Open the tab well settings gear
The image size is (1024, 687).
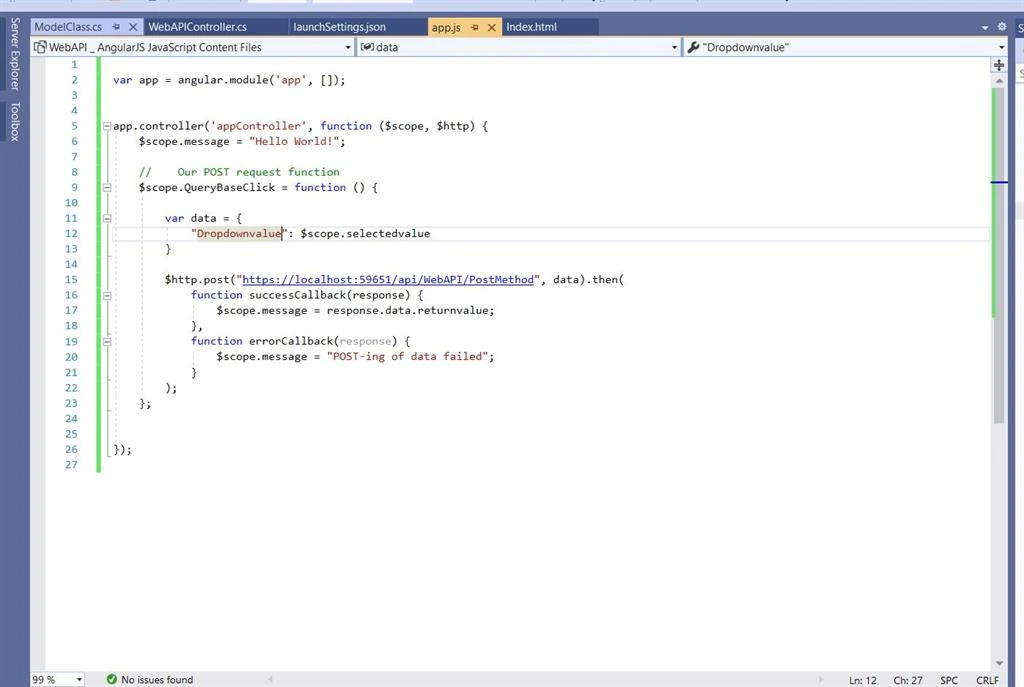(1002, 27)
